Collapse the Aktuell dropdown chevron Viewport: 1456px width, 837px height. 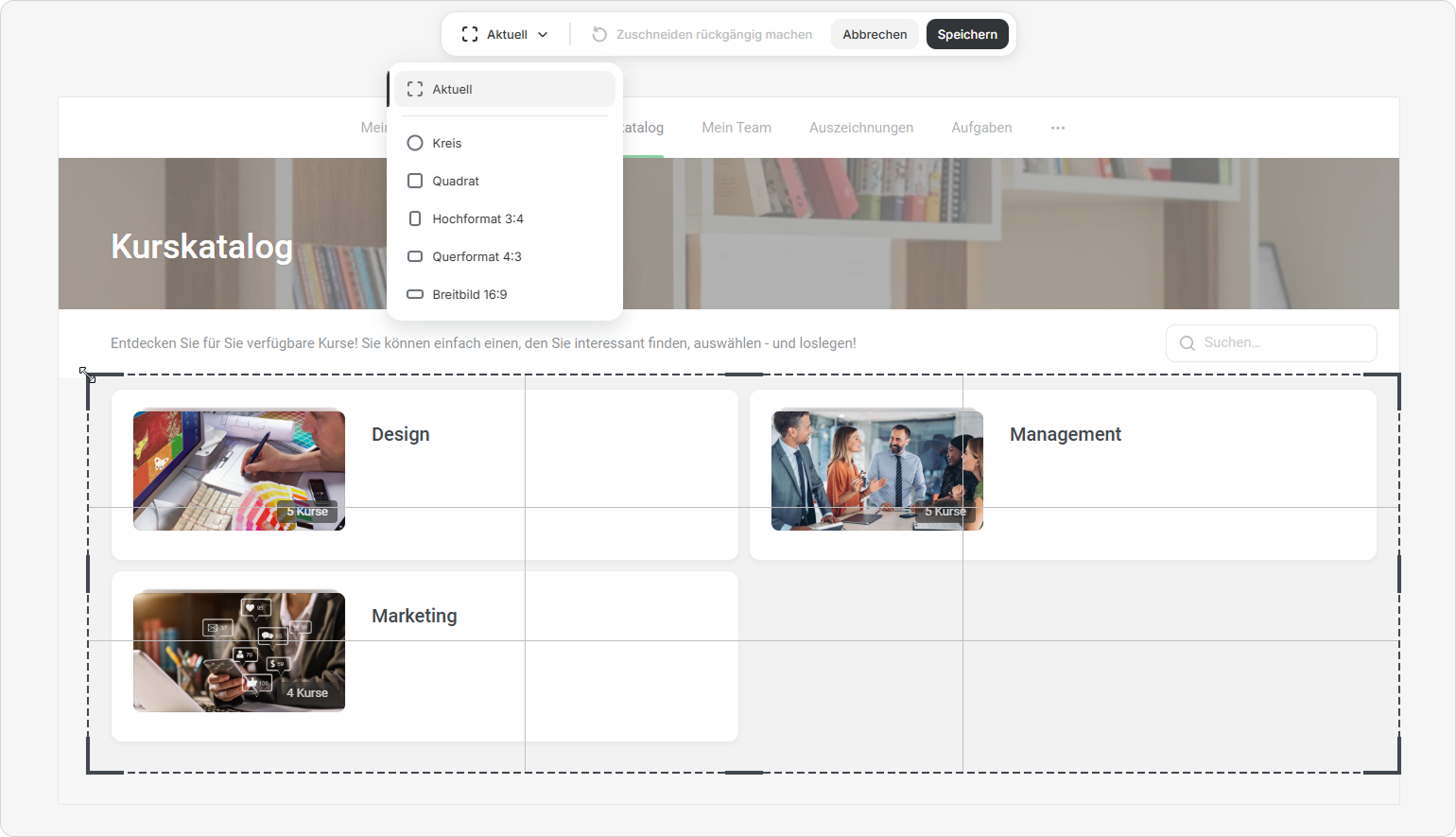pyautogui.click(x=543, y=34)
